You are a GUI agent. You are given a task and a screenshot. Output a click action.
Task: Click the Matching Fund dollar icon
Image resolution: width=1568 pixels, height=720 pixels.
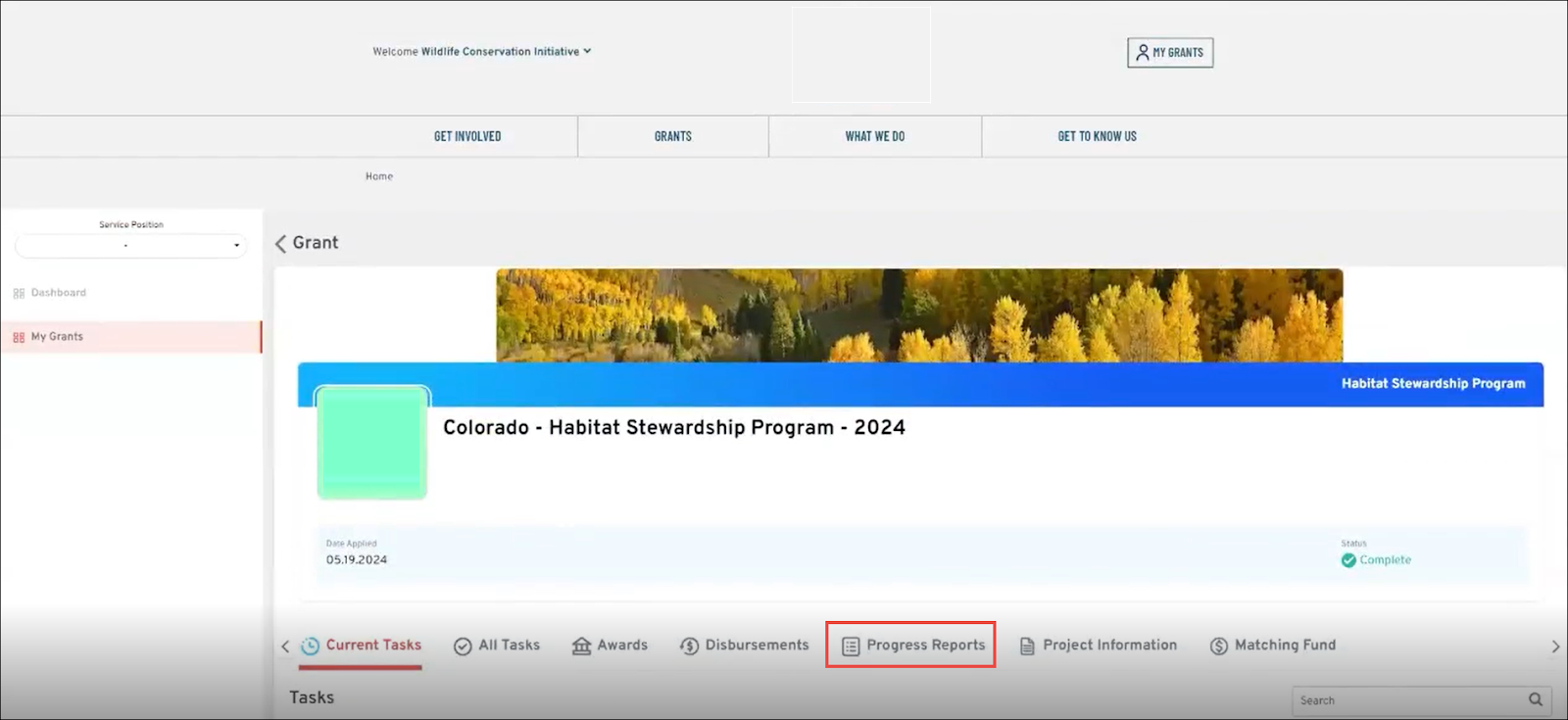[1218, 647]
